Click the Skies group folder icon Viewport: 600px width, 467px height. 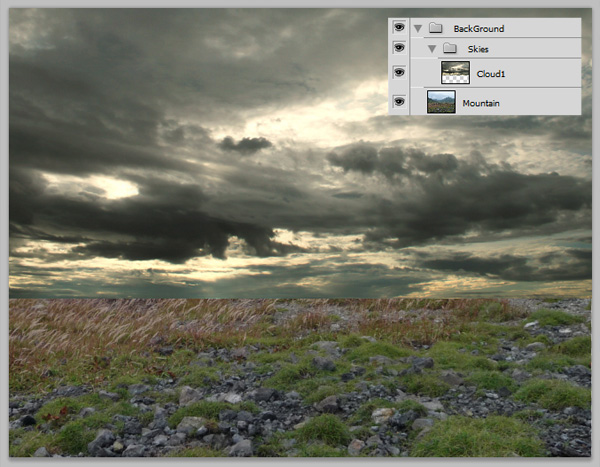450,48
